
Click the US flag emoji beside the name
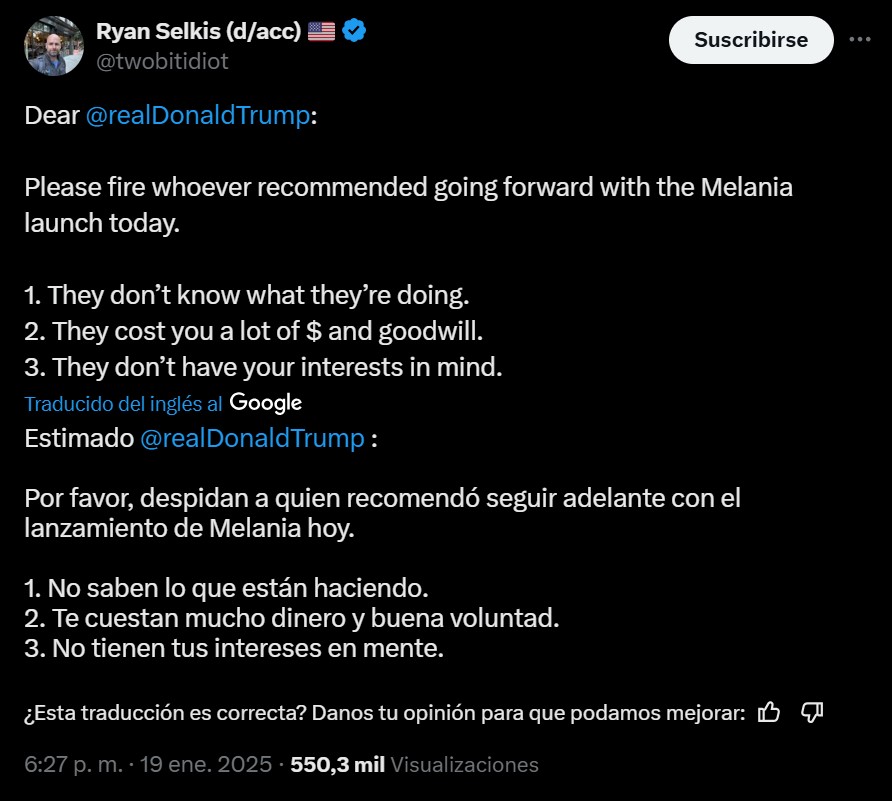click(321, 31)
